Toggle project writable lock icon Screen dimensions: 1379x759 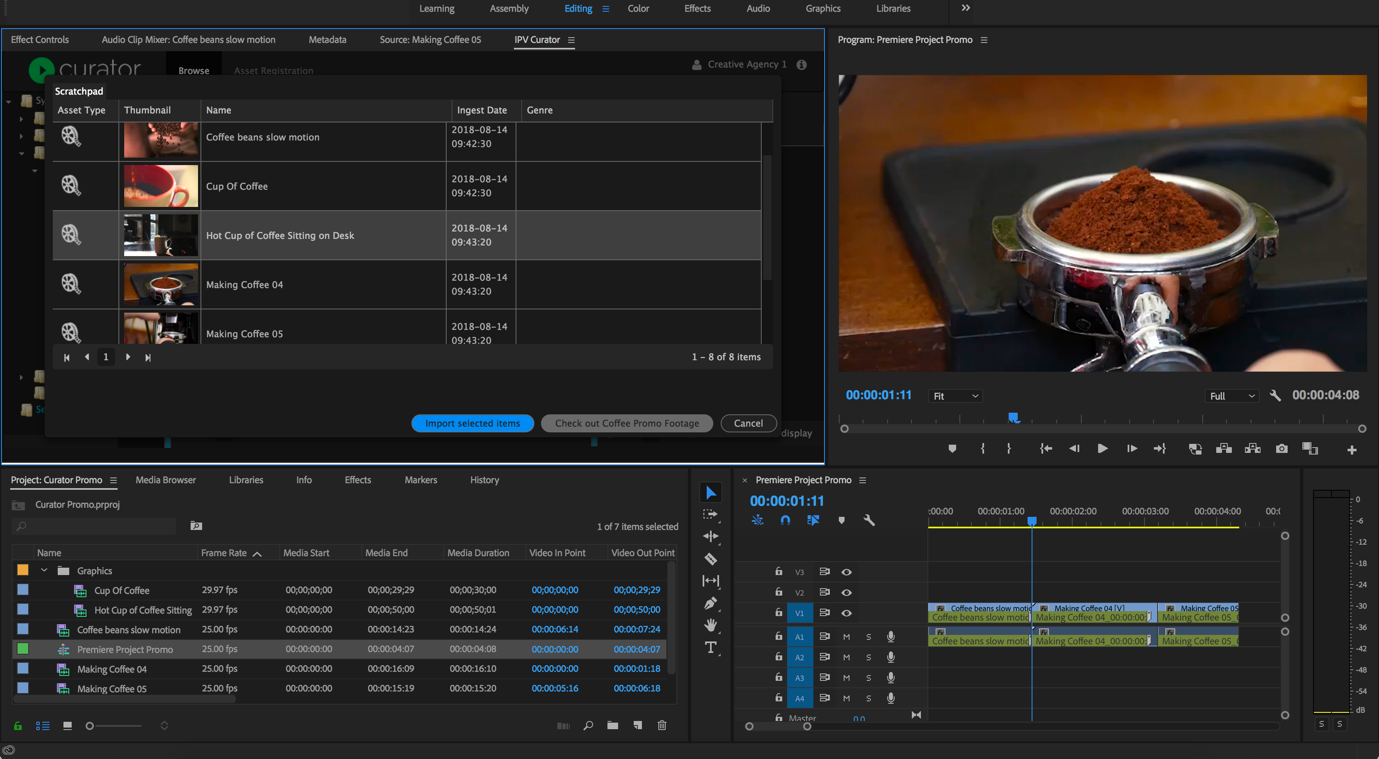click(x=18, y=726)
